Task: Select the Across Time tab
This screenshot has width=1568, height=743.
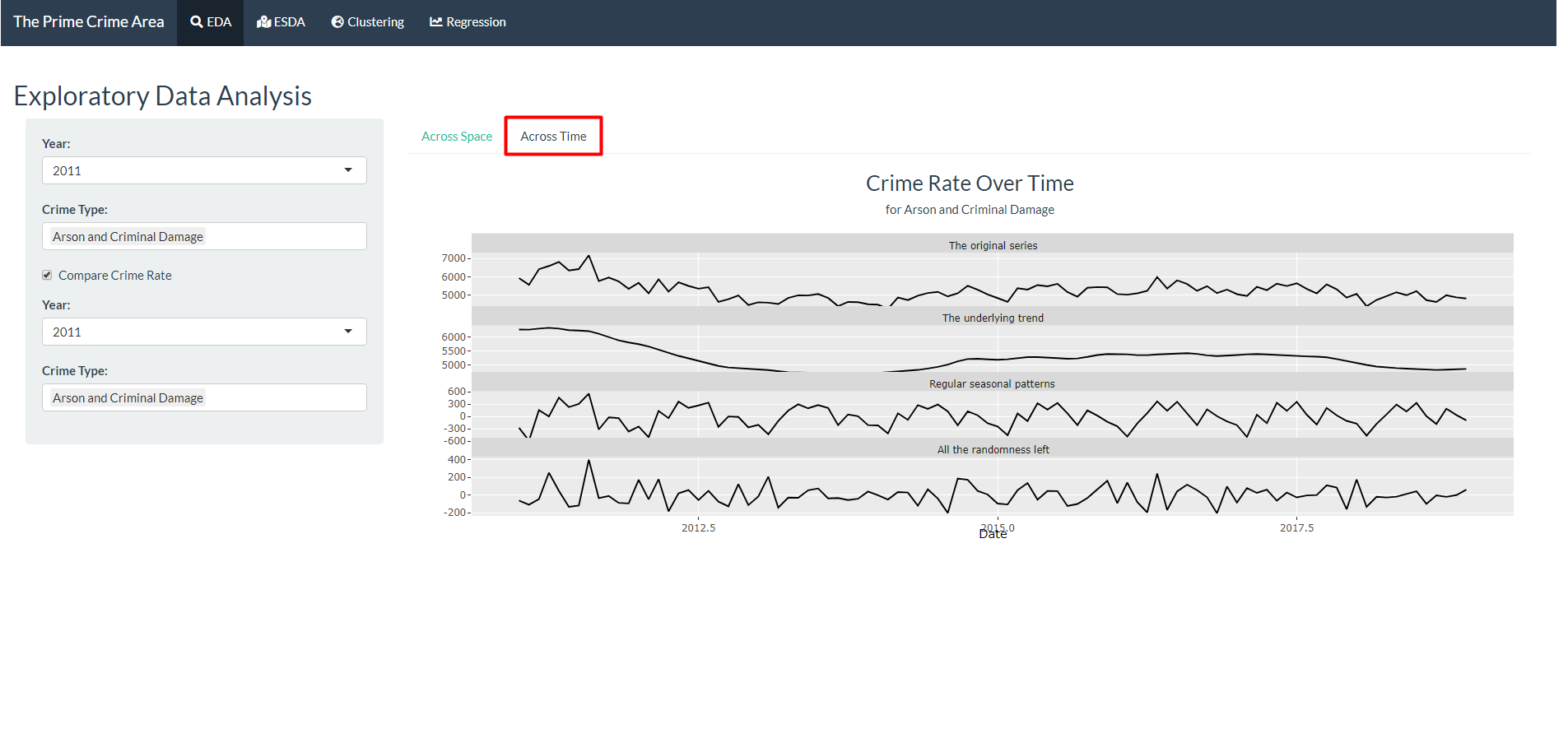Action: (x=553, y=137)
